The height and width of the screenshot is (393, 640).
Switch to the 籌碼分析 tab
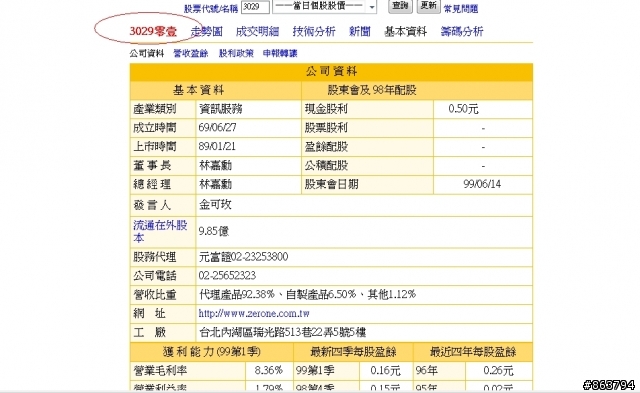(462, 31)
